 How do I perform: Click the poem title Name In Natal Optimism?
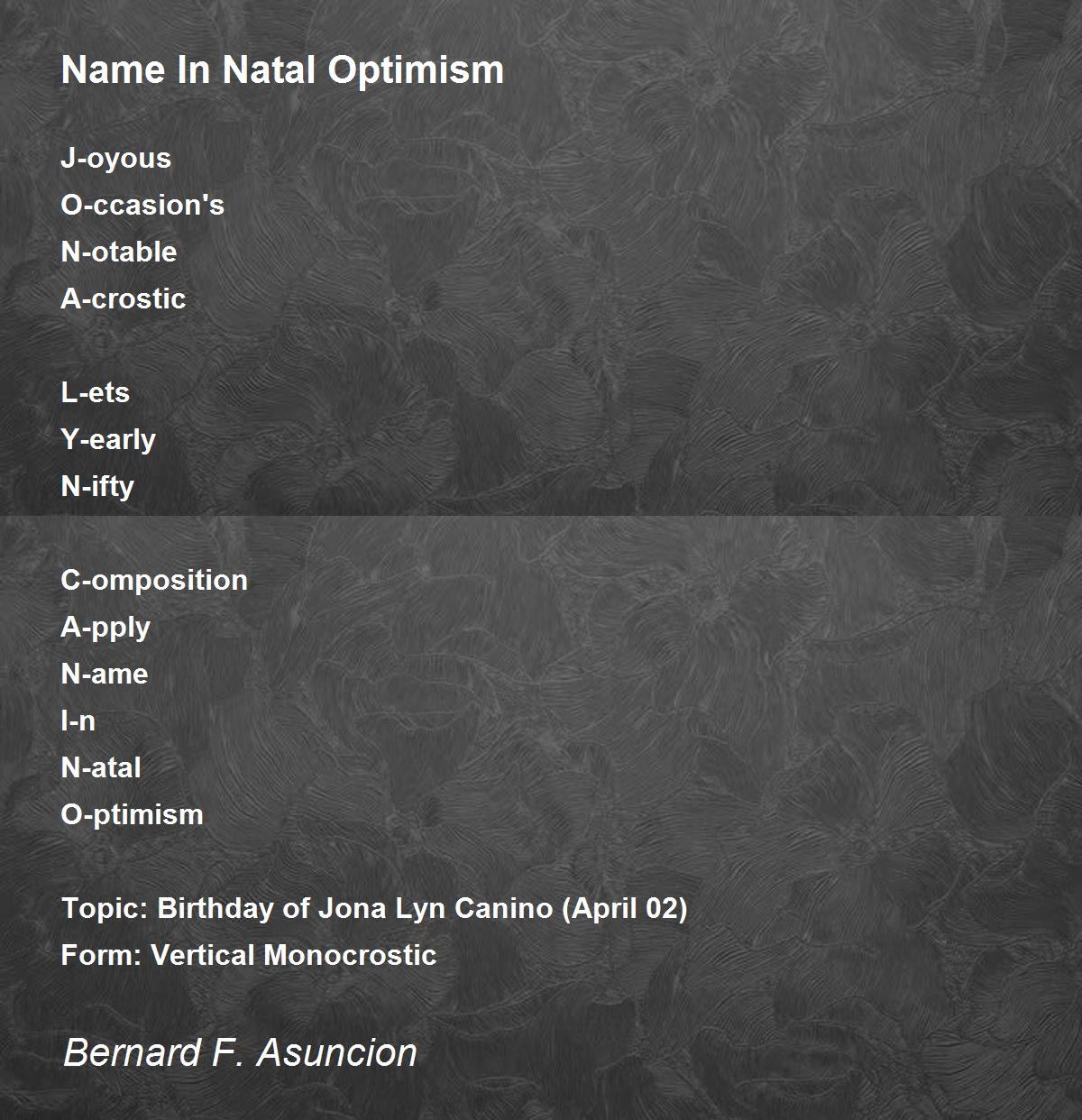tap(282, 70)
